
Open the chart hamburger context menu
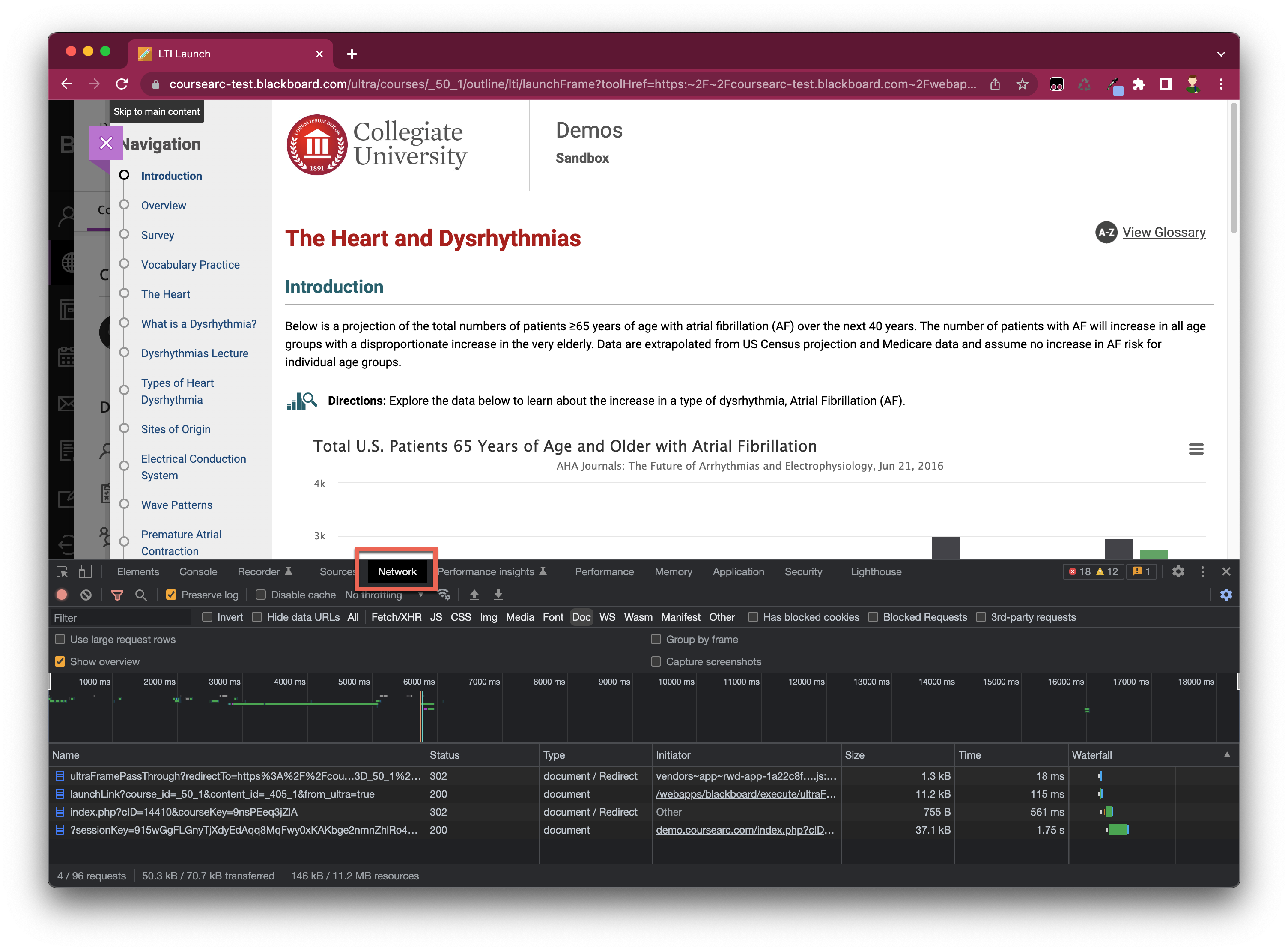[1196, 449]
